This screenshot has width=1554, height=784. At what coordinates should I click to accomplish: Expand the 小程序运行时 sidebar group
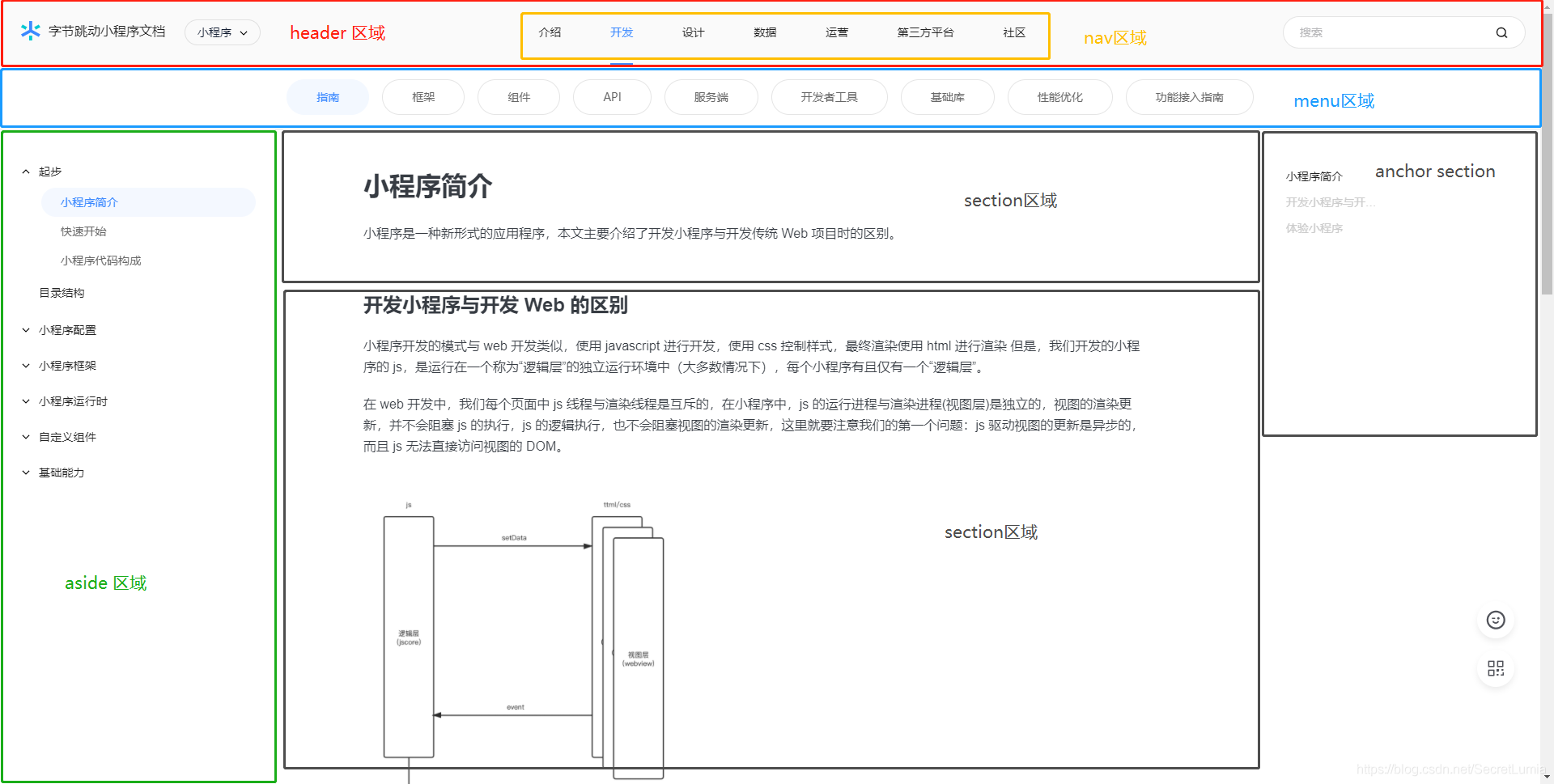tap(26, 401)
